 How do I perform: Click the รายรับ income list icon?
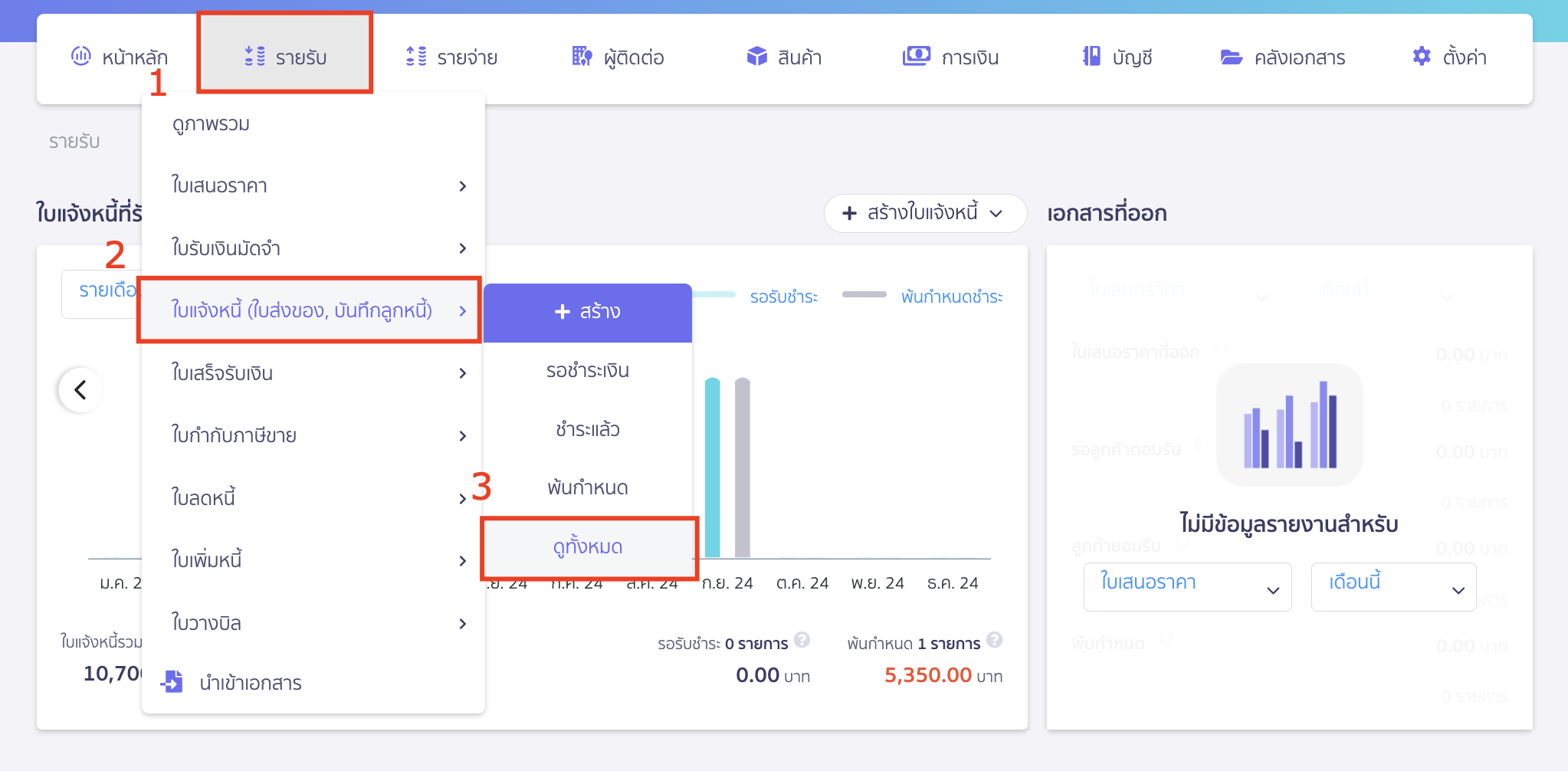[255, 56]
